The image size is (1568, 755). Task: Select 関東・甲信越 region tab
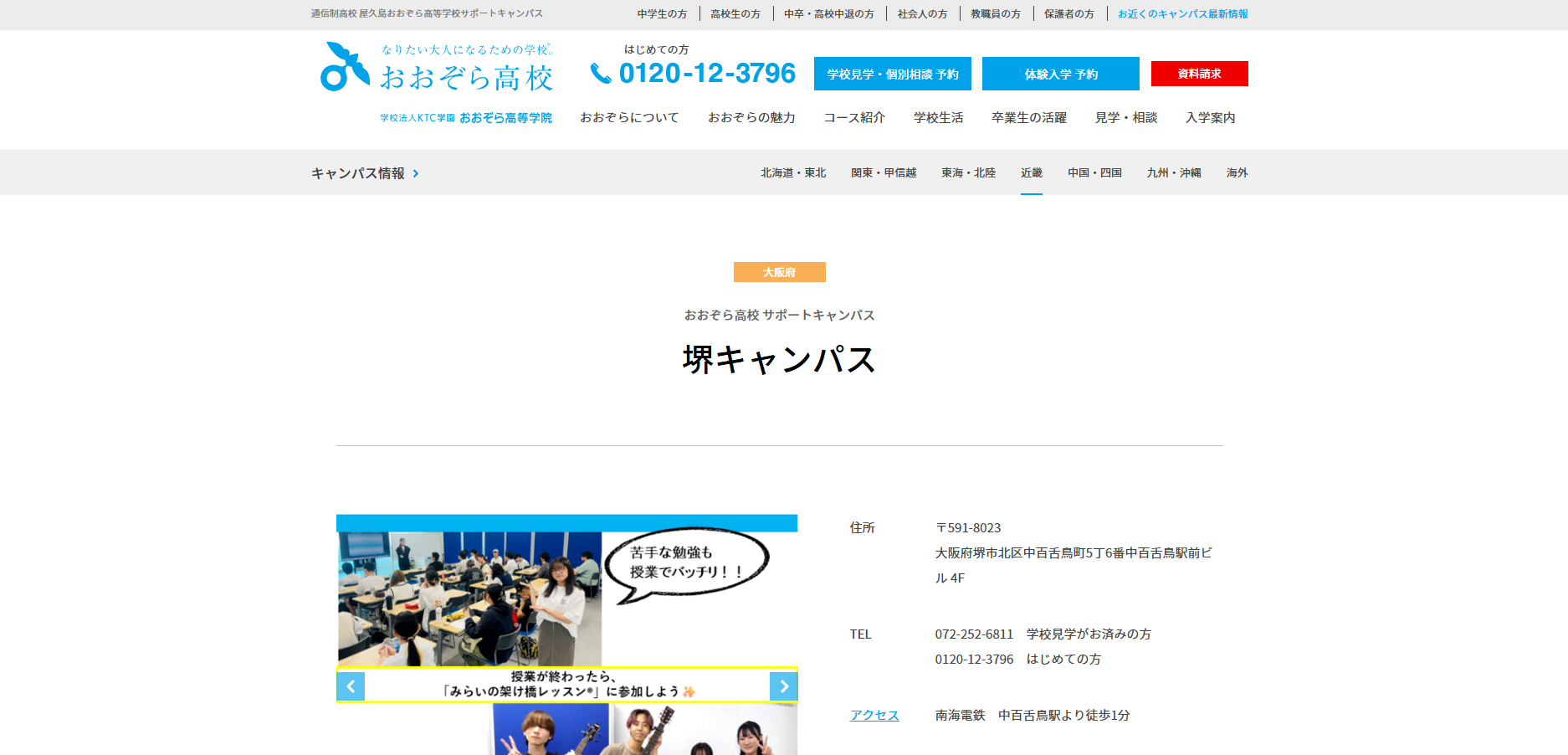pos(884,173)
